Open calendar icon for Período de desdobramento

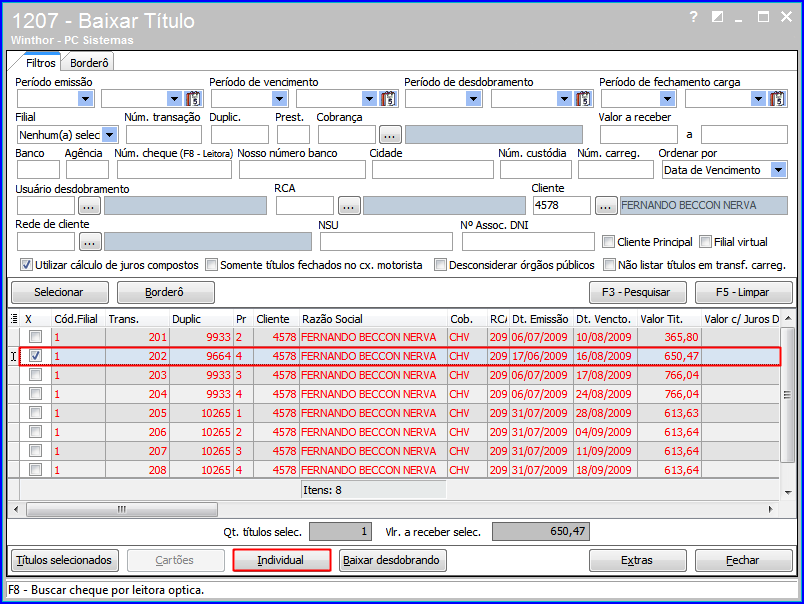[x=583, y=98]
